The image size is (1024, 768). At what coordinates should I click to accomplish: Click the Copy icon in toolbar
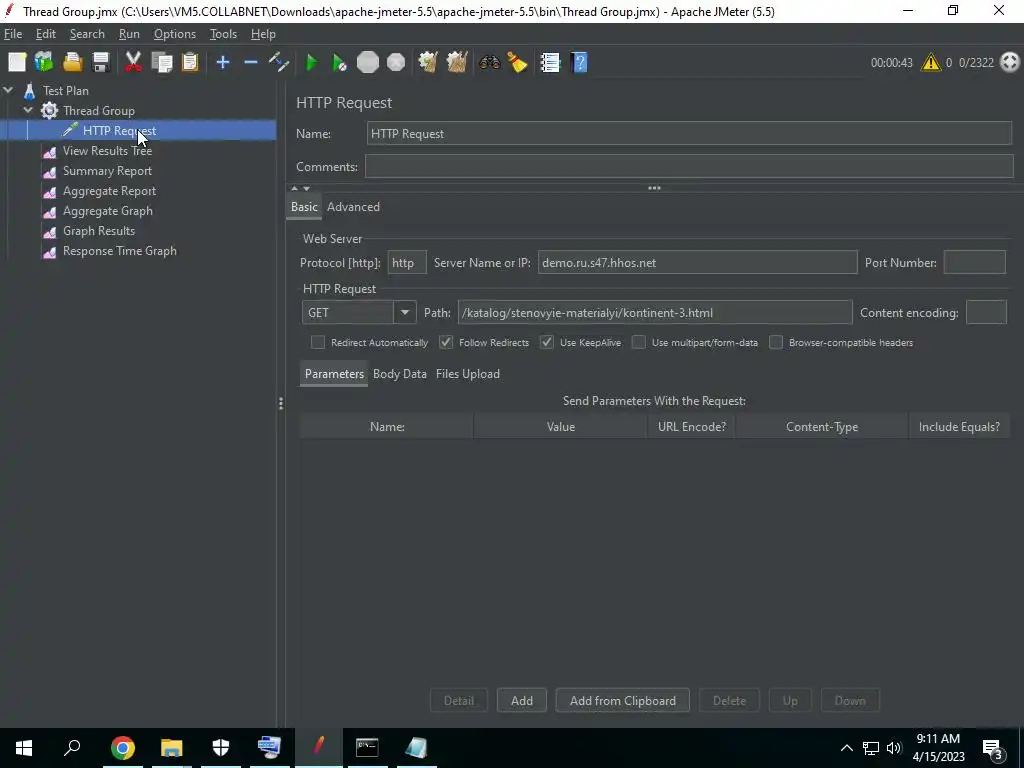pyautogui.click(x=161, y=62)
